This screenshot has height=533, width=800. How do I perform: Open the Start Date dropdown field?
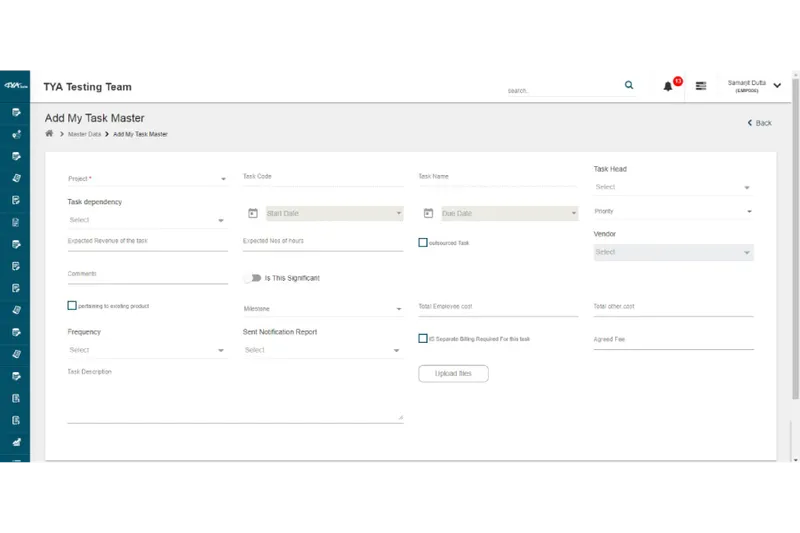[x=334, y=213]
